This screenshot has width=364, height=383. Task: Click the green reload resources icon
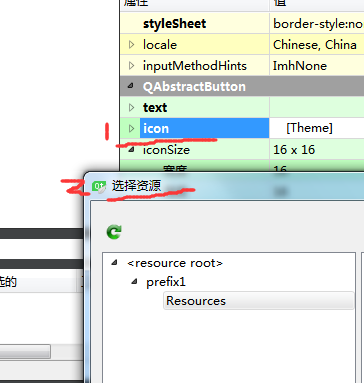pyautogui.click(x=114, y=232)
